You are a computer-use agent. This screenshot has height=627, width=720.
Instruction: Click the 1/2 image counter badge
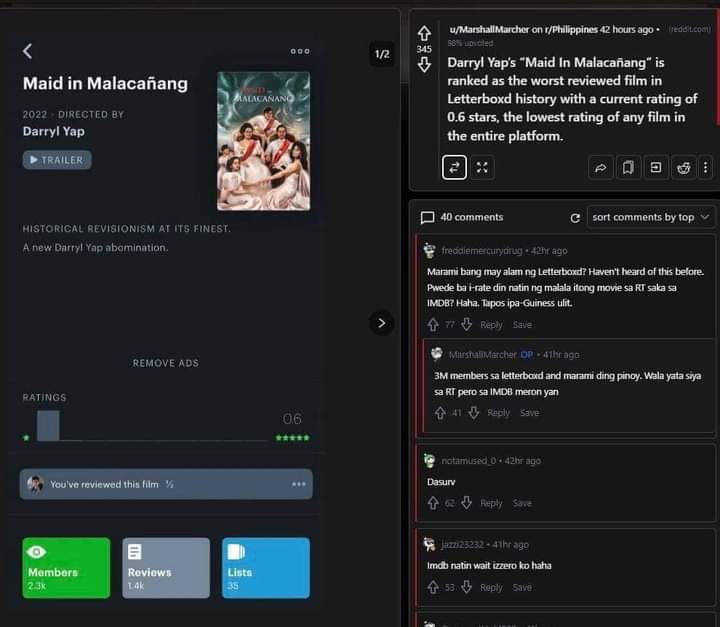click(x=382, y=54)
